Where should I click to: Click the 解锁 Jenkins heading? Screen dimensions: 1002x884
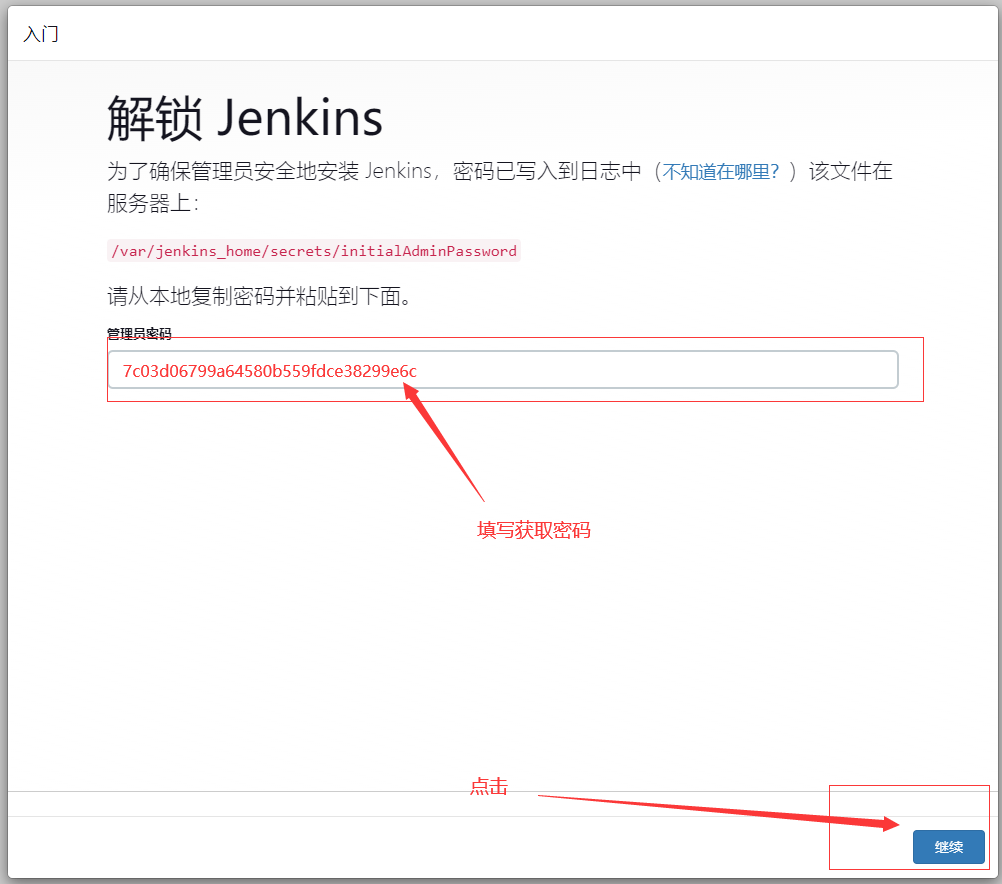(245, 118)
